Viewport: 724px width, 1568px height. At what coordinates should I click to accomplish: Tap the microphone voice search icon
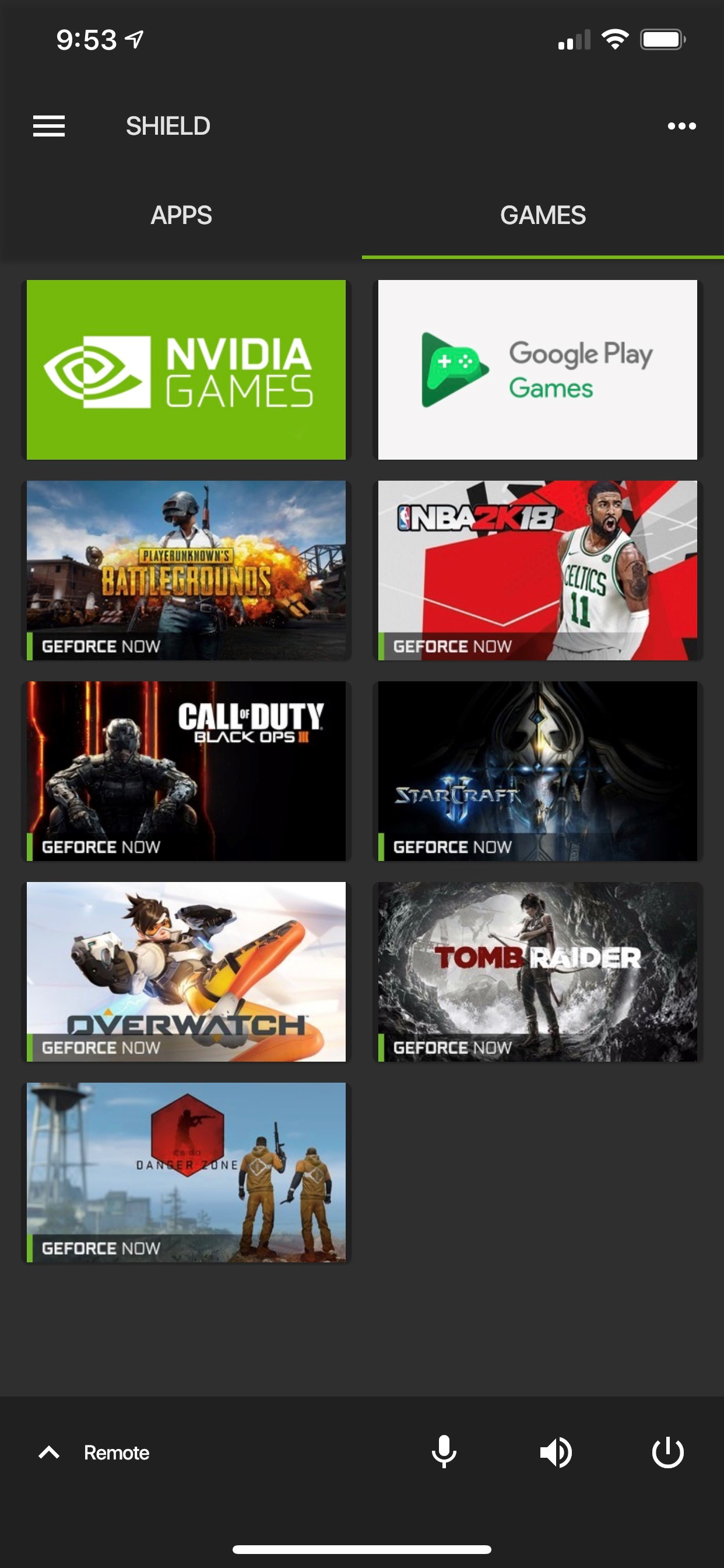(444, 1452)
